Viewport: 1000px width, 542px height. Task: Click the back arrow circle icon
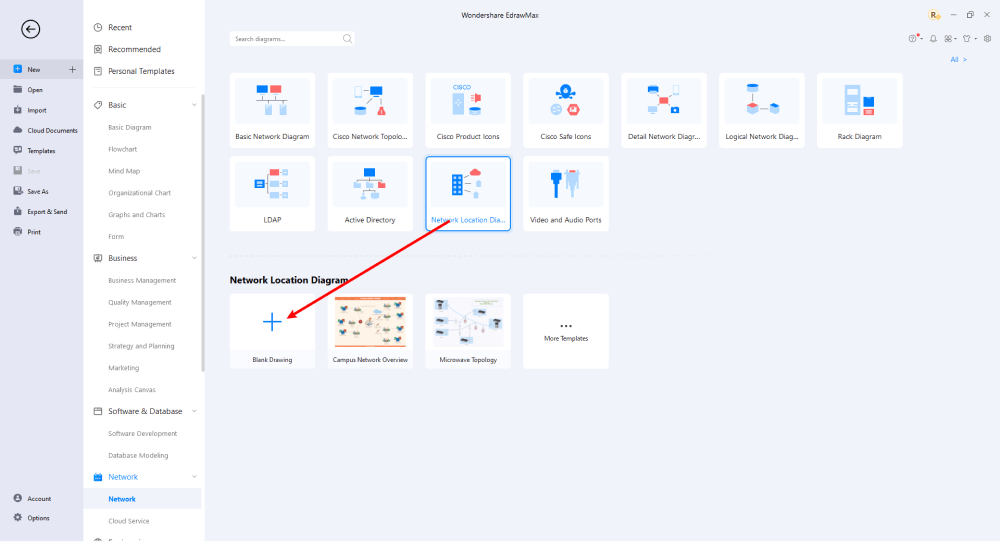coord(30,29)
